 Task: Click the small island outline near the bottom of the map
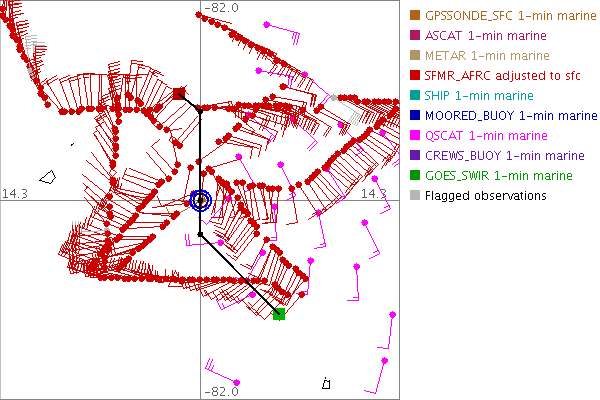(326, 383)
